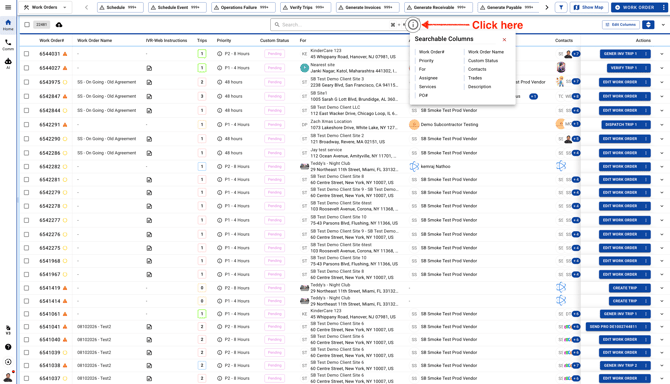Viewport: 670px width, 384px height.
Task: Show more tabs with right chevron
Action: 547,7
